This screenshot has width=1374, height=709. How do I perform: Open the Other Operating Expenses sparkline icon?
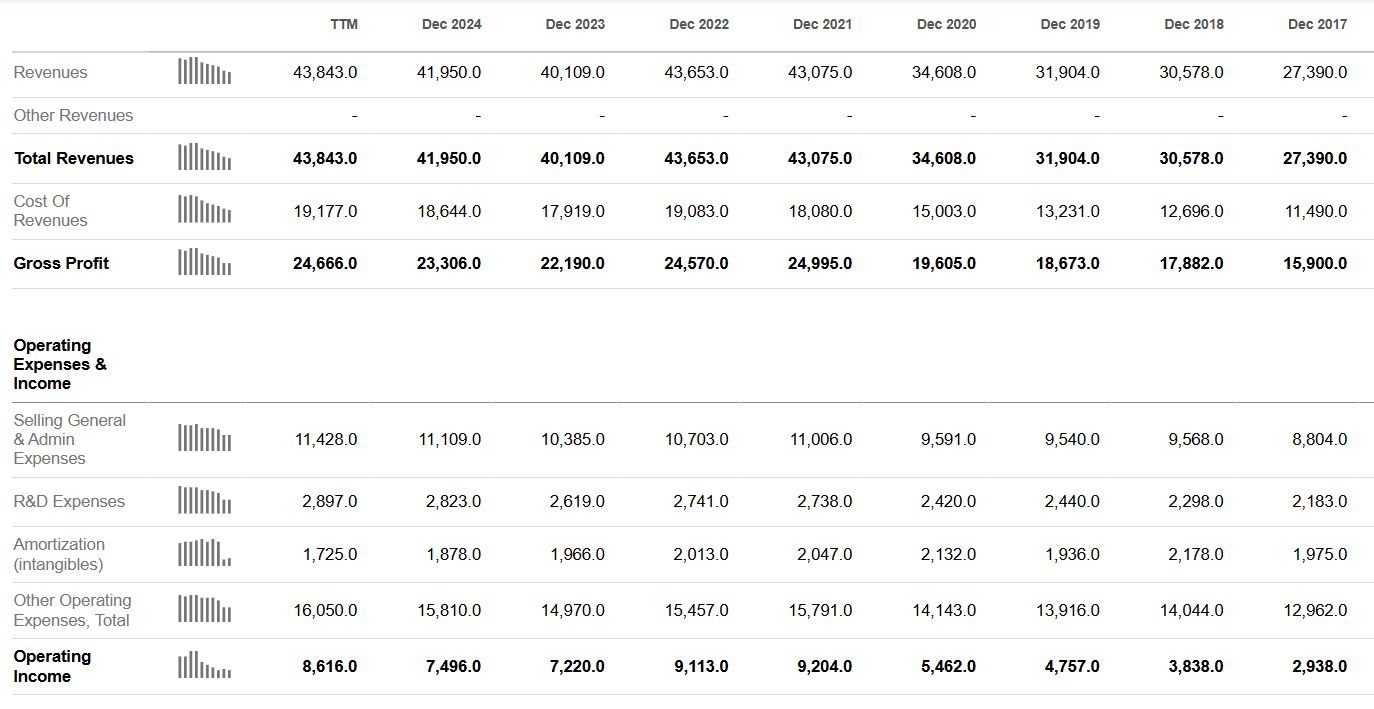[x=204, y=609]
